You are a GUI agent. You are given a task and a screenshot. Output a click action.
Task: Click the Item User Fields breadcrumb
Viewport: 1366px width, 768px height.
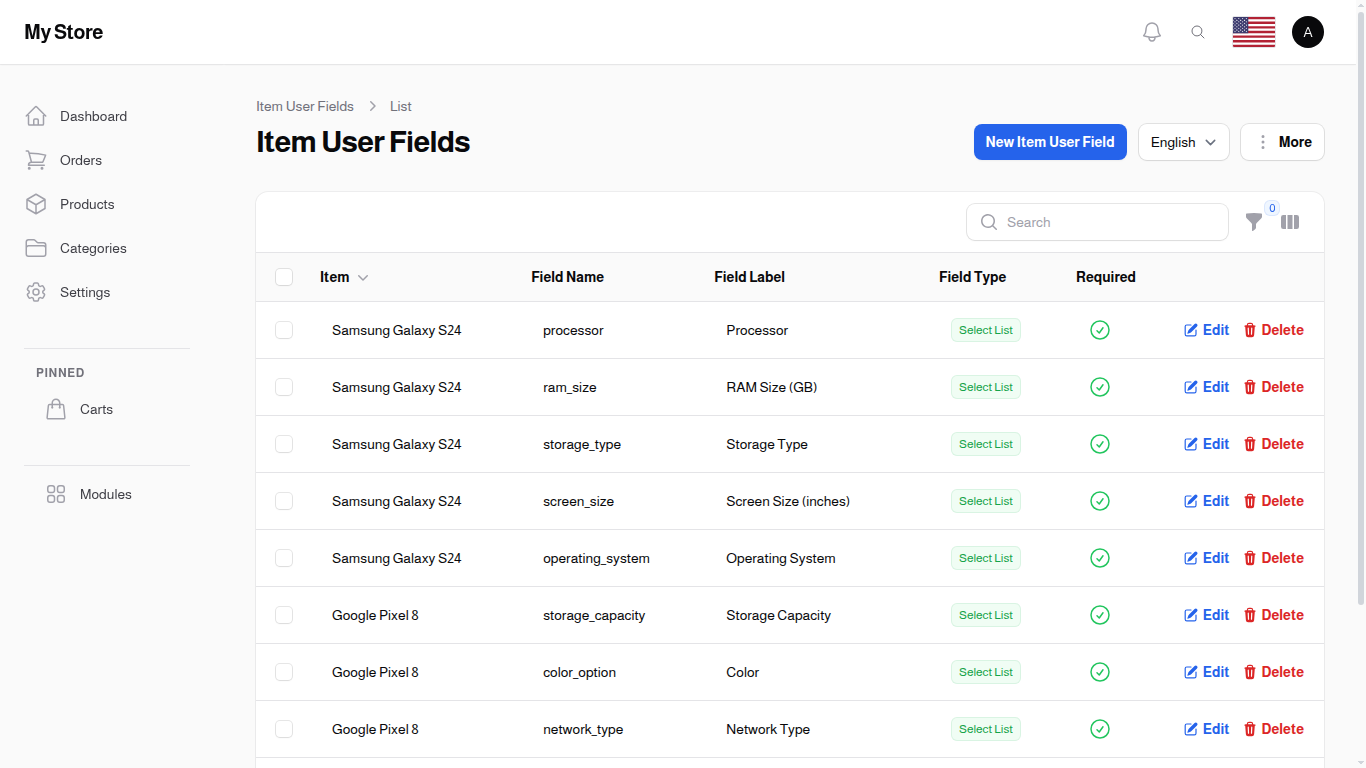(305, 106)
